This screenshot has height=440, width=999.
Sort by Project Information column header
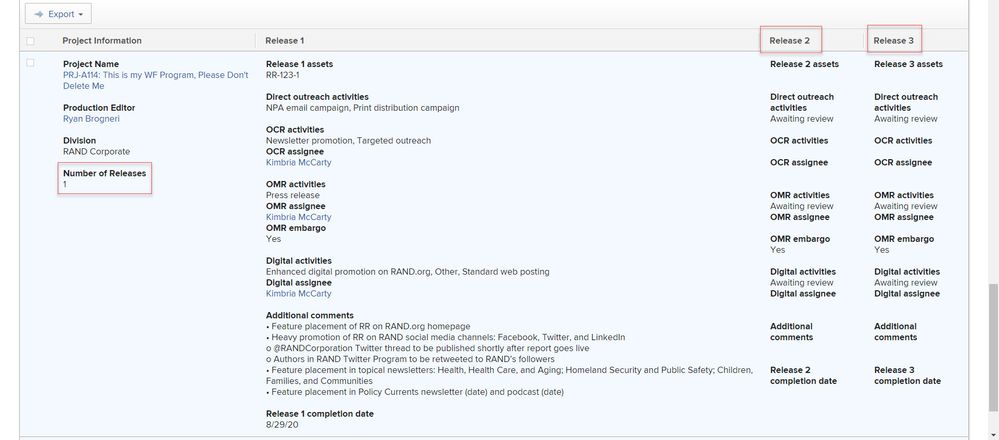[102, 41]
